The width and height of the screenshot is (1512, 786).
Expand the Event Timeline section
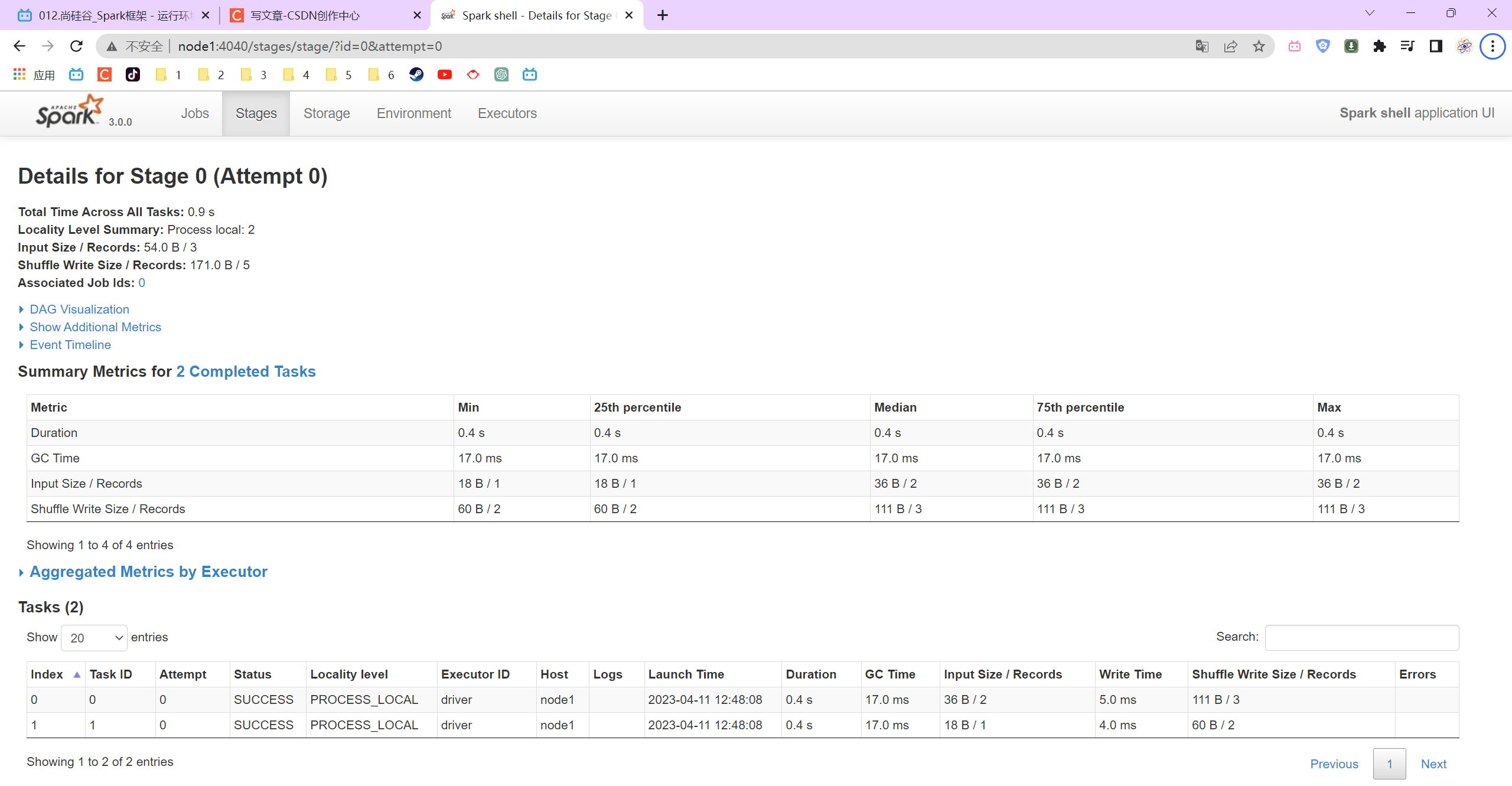(x=70, y=344)
